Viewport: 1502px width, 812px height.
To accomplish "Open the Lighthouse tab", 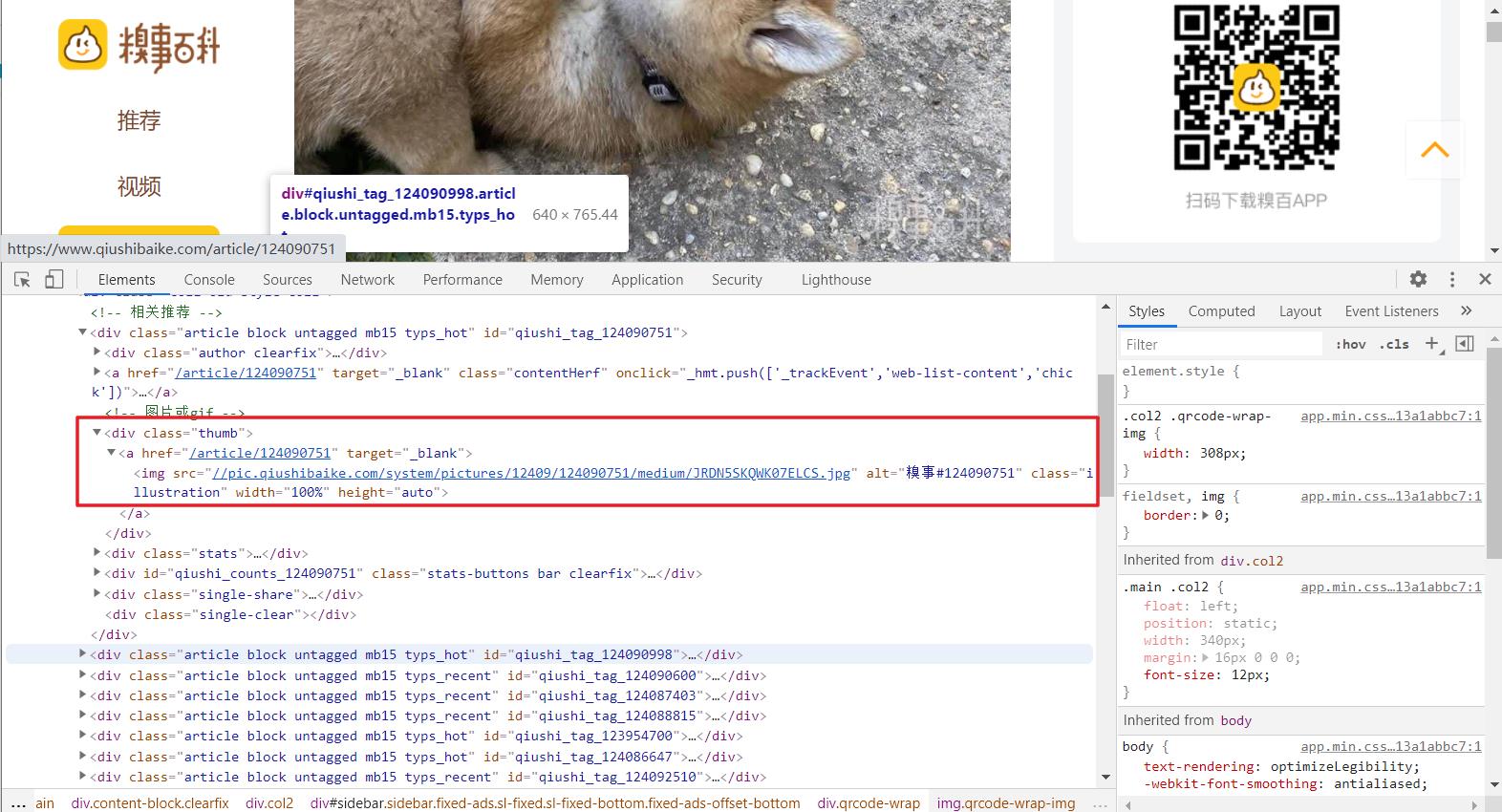I will coord(836,280).
